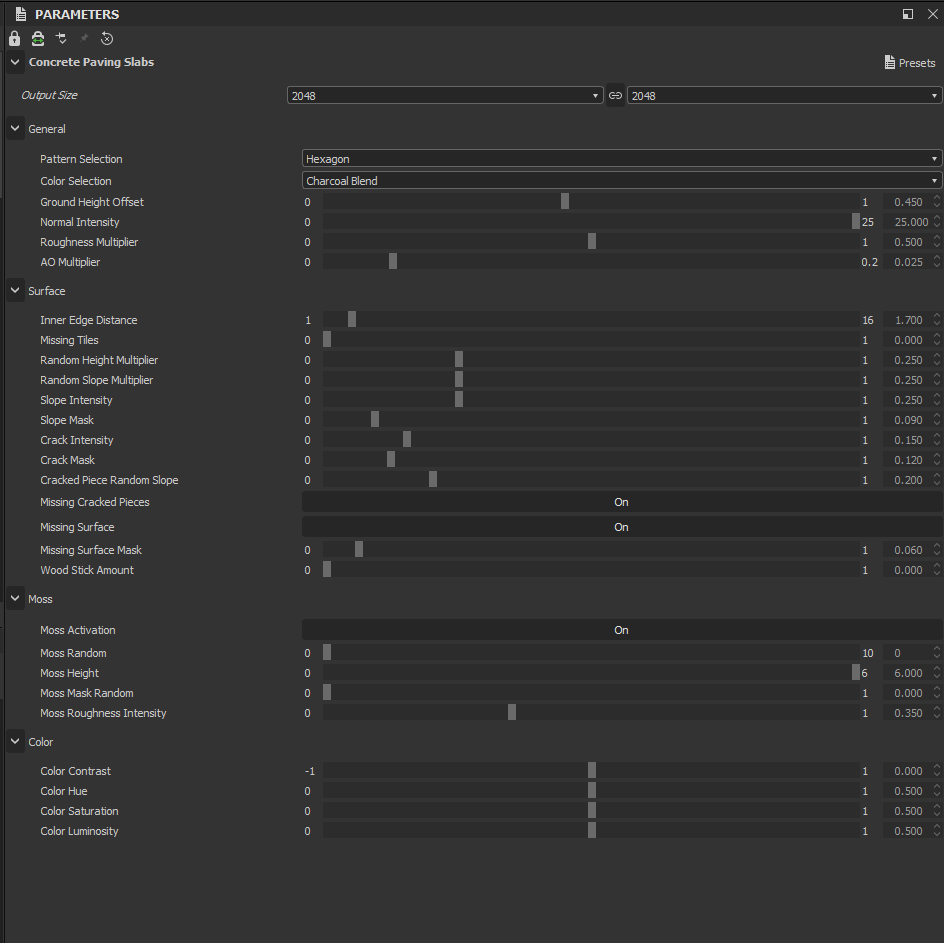This screenshot has height=943, width=944.
Task: Click the Ground Height Offset value field 0.450
Action: (x=908, y=202)
